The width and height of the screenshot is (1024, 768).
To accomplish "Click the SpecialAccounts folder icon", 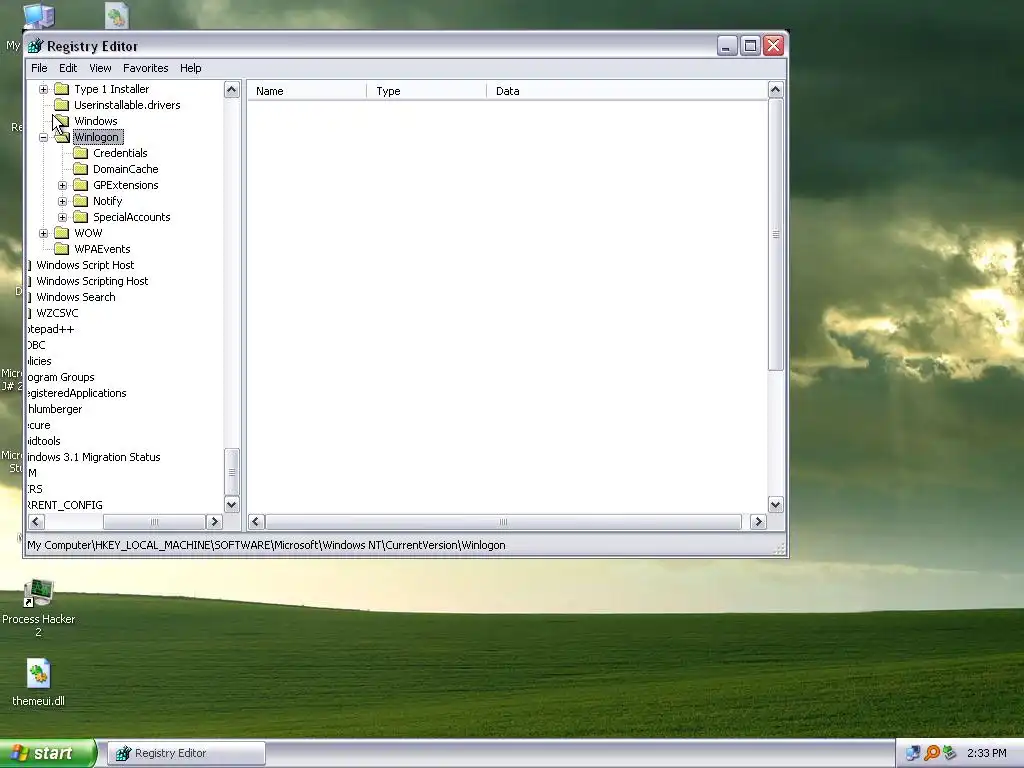I will (x=80, y=217).
